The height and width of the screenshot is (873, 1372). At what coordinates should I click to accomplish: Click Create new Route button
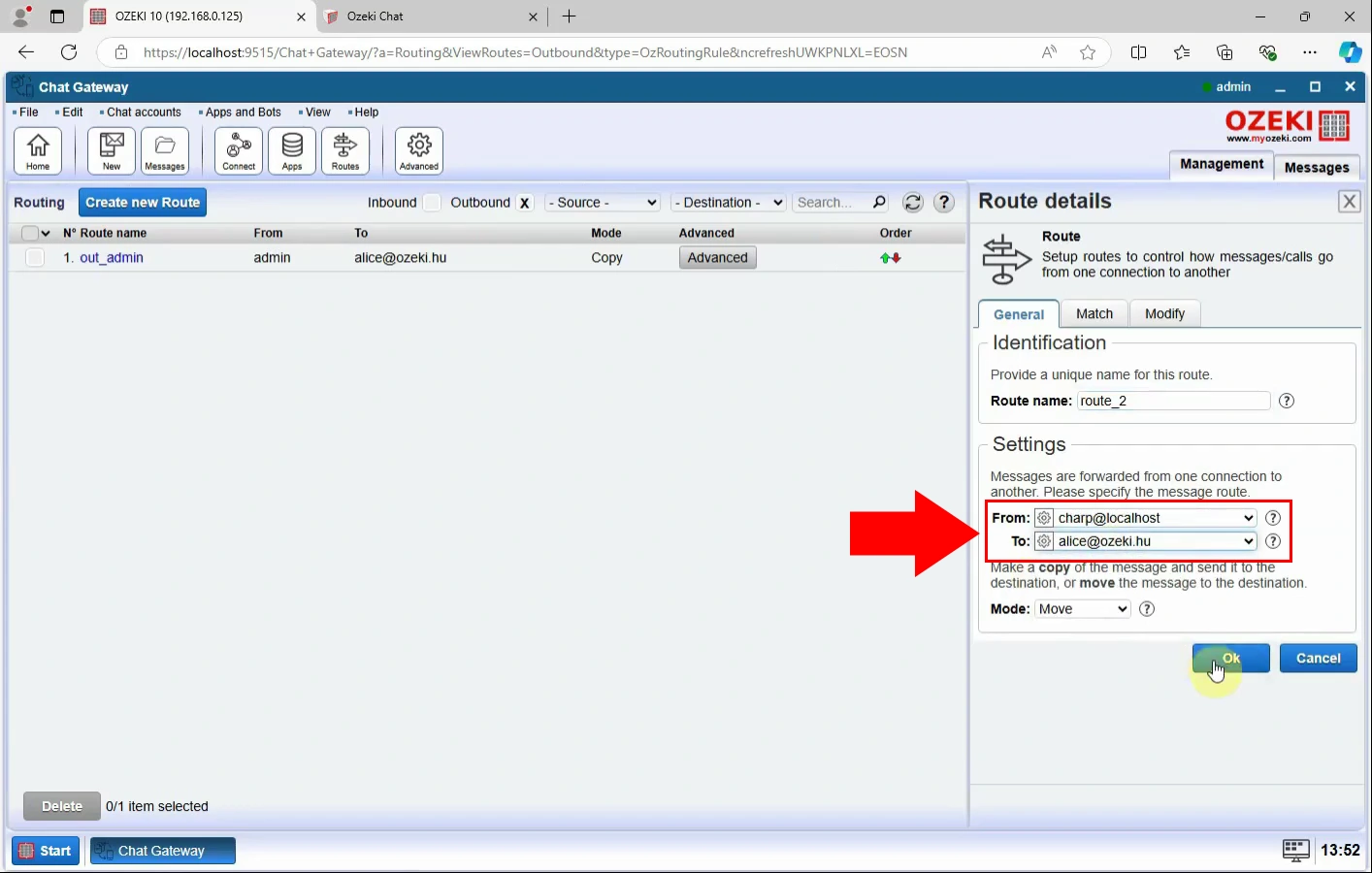143,203
